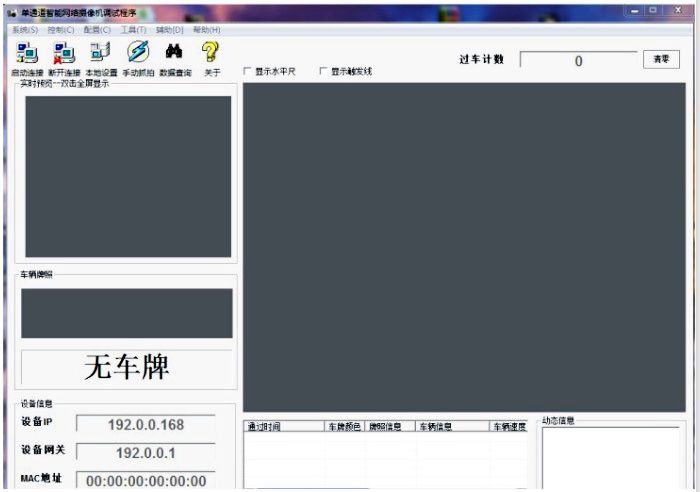Click the 设备网关 label

click(43, 449)
